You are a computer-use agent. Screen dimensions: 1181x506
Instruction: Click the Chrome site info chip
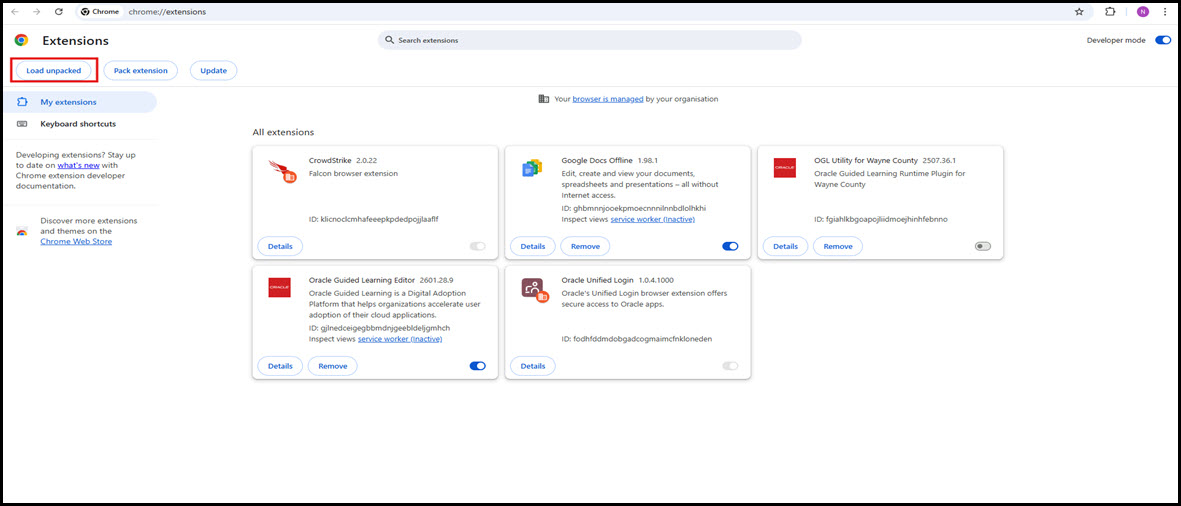(100, 12)
